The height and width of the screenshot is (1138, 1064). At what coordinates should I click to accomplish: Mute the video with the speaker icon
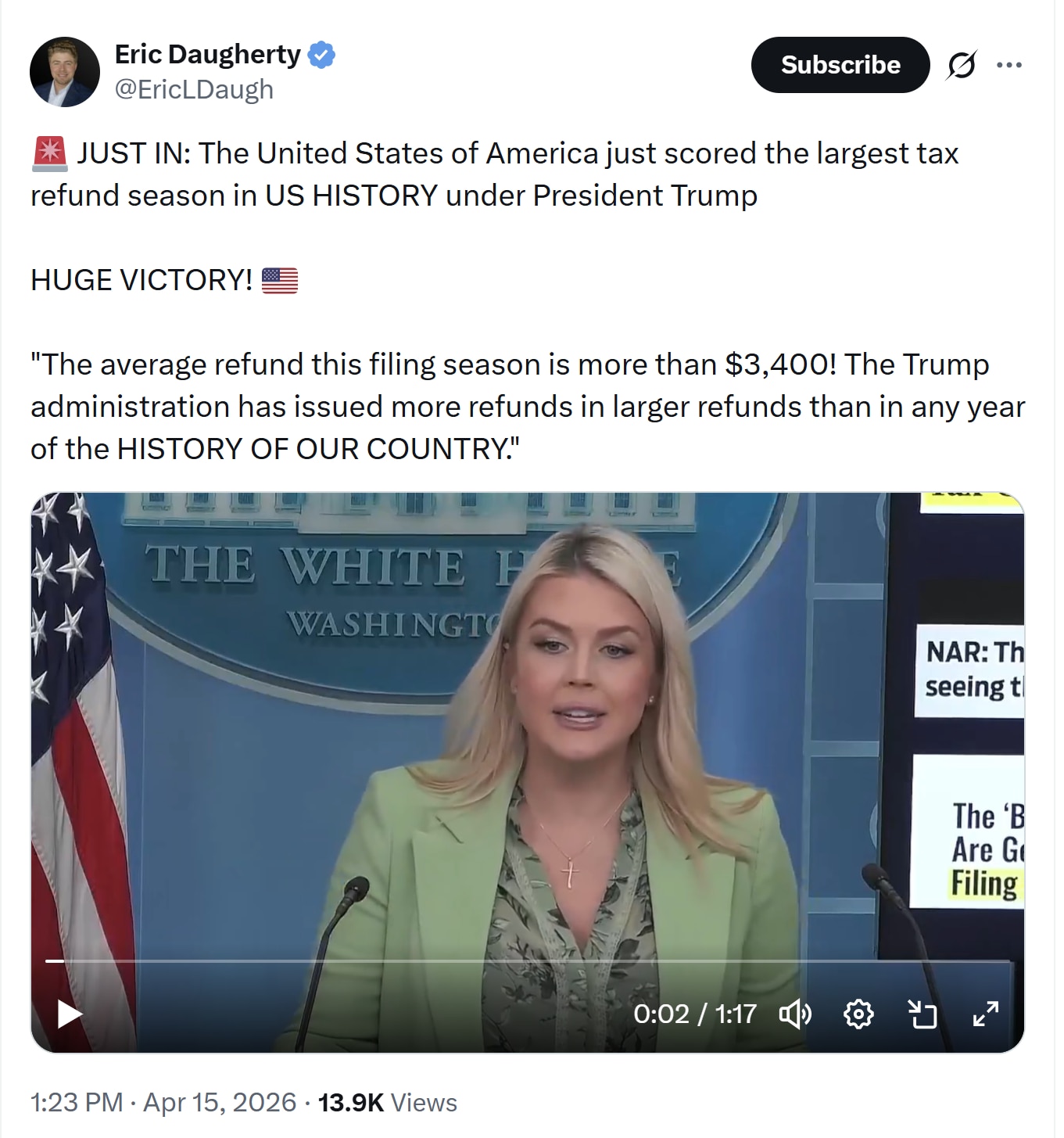point(796,1014)
